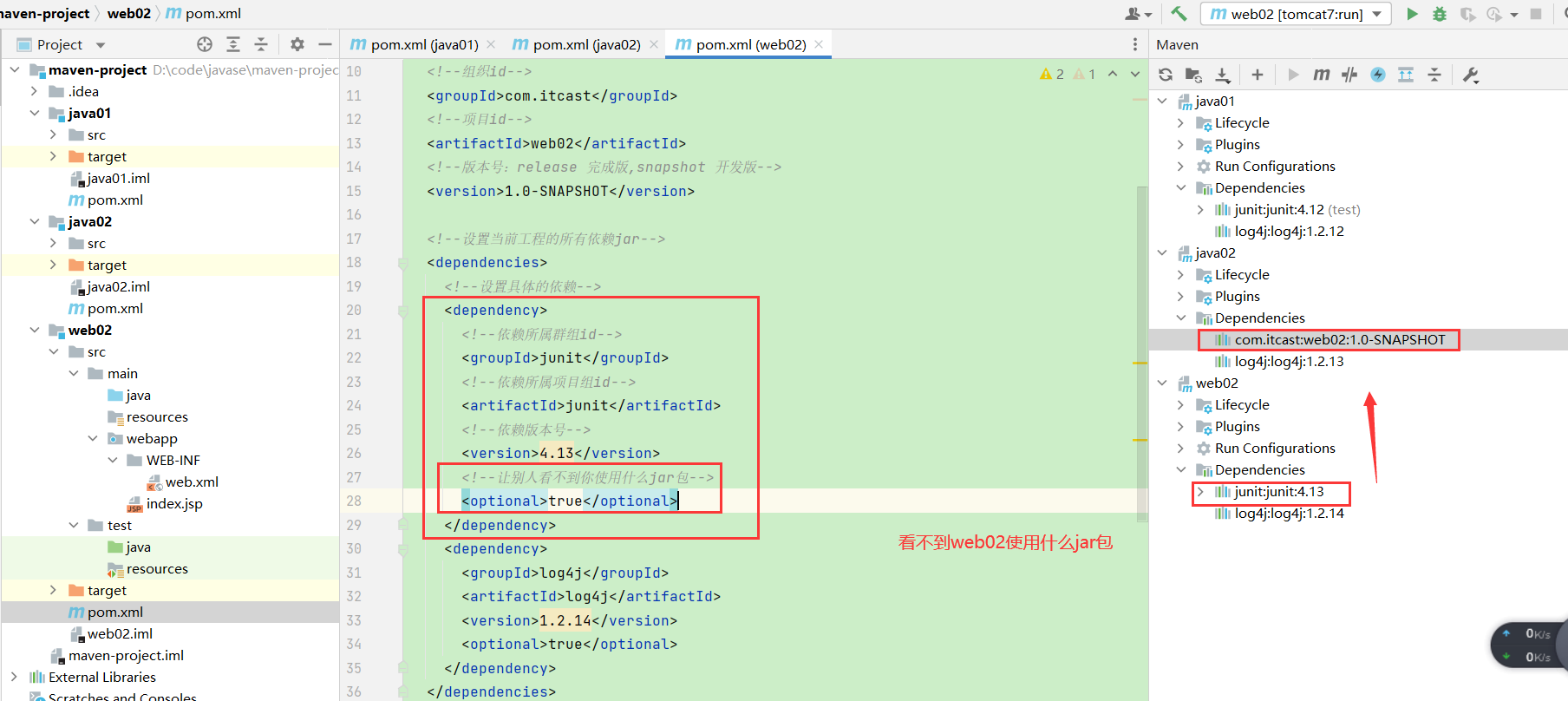Collapse All in Maven panel
1568x701 pixels.
[1434, 75]
